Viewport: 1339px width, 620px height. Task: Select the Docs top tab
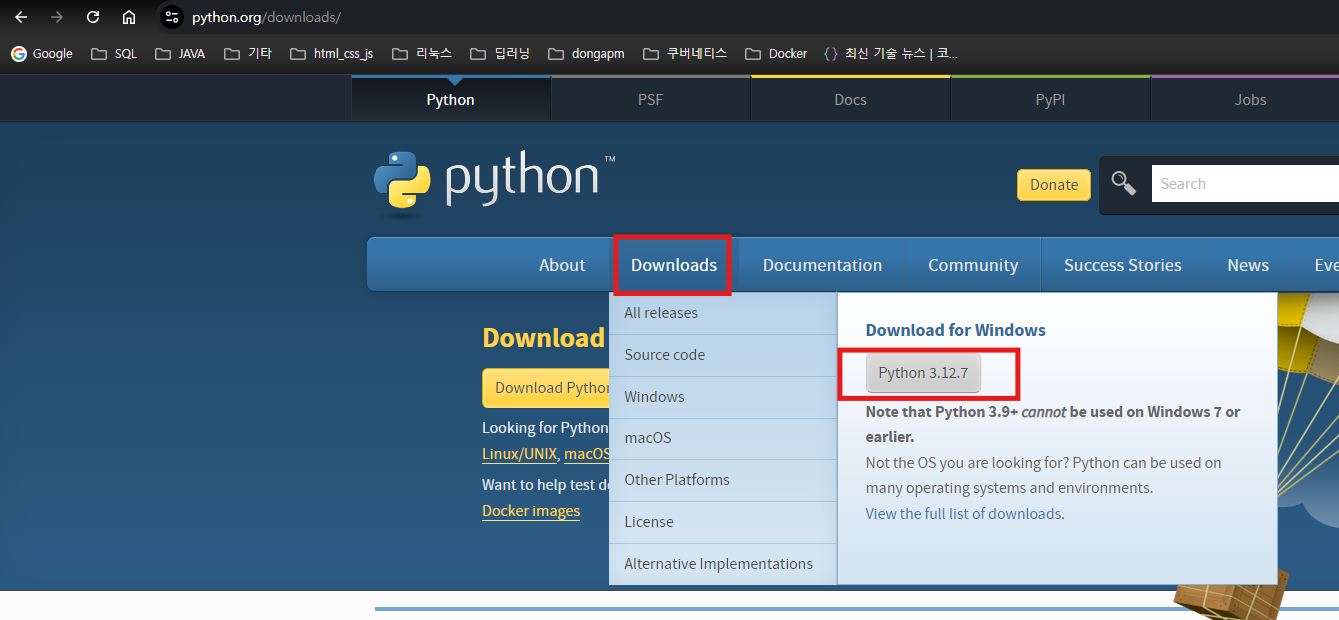pos(850,100)
